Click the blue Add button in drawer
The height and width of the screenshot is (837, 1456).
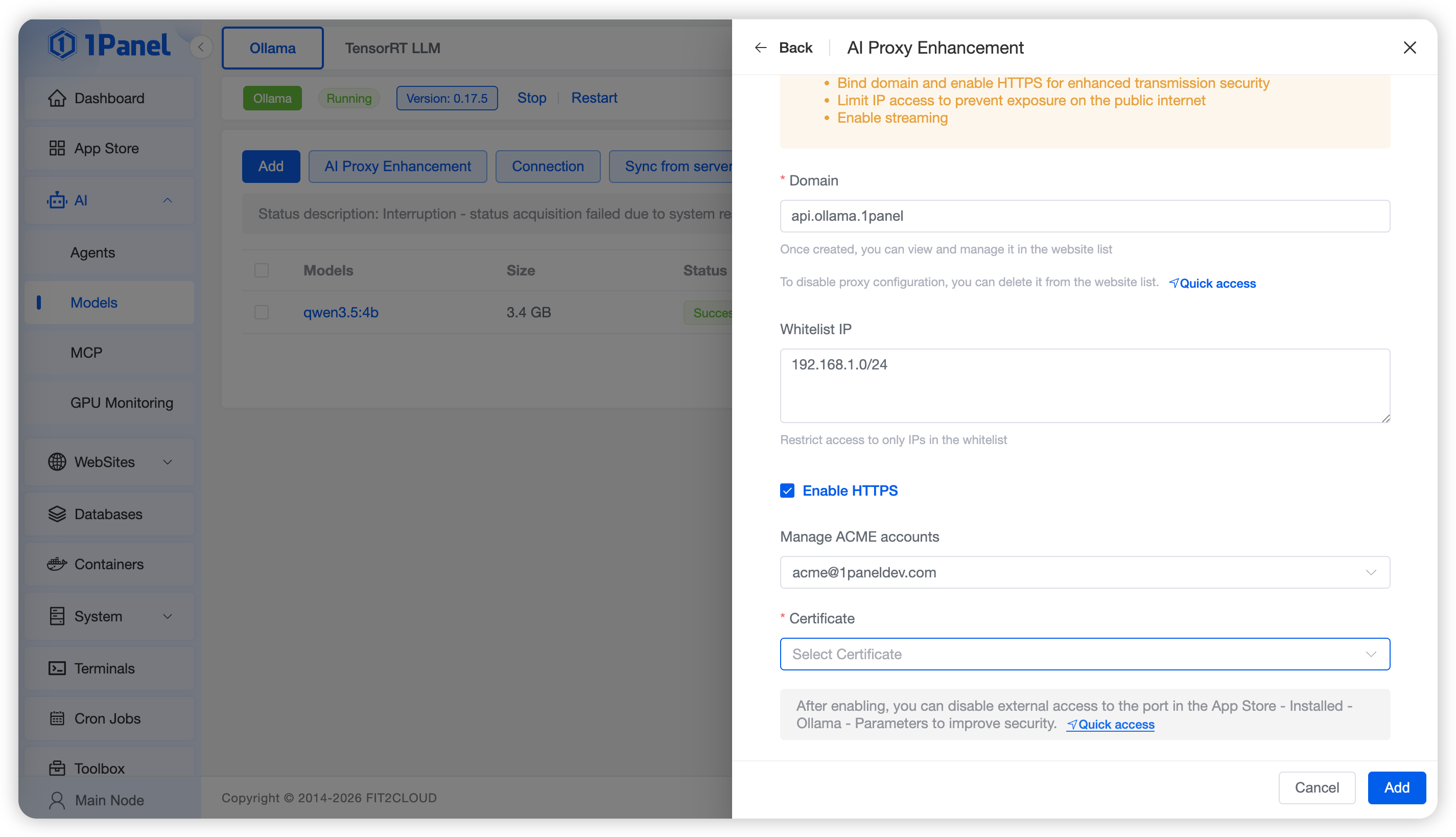1396,787
